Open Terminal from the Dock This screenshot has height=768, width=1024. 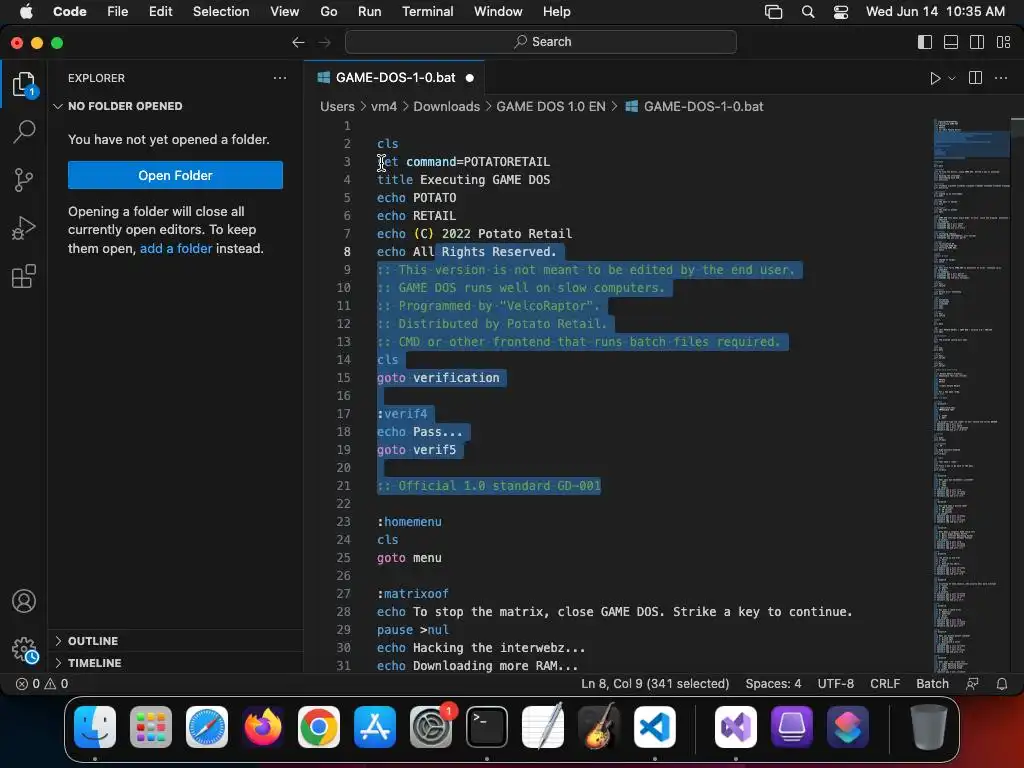(487, 727)
